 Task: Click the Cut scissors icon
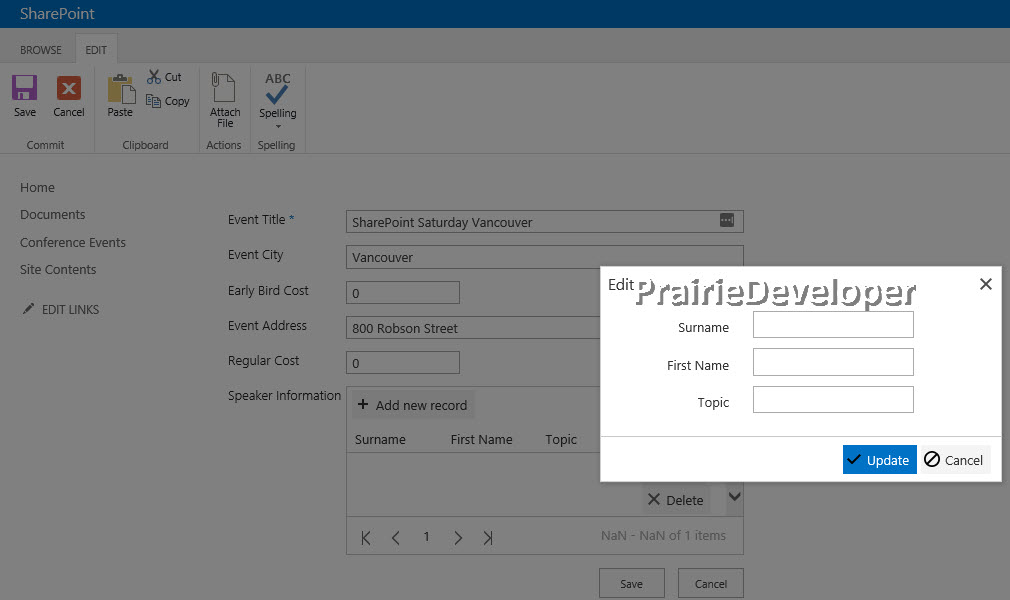153,77
